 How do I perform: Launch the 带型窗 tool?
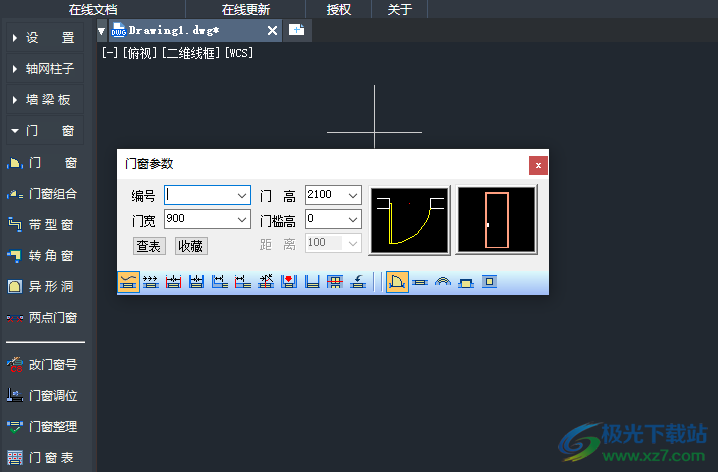42,225
